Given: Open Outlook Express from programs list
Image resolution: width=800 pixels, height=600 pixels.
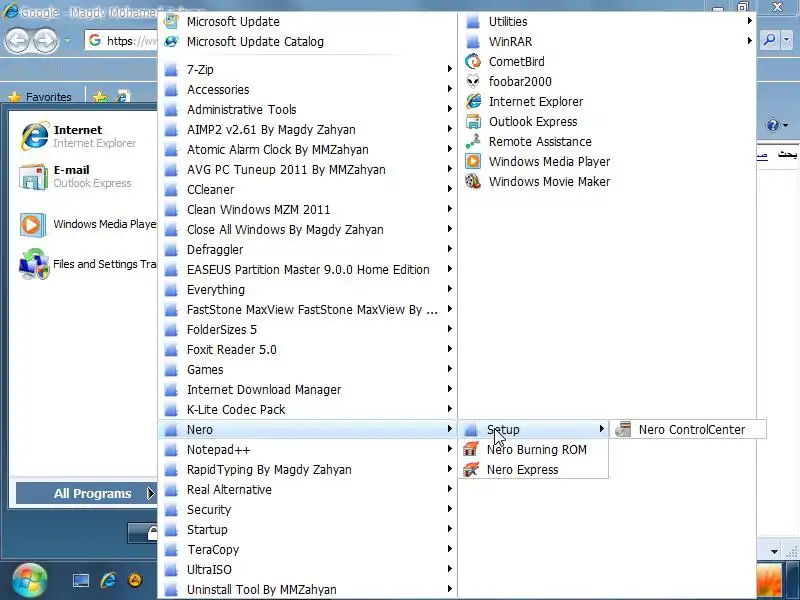Looking at the screenshot, I should click(607, 121).
